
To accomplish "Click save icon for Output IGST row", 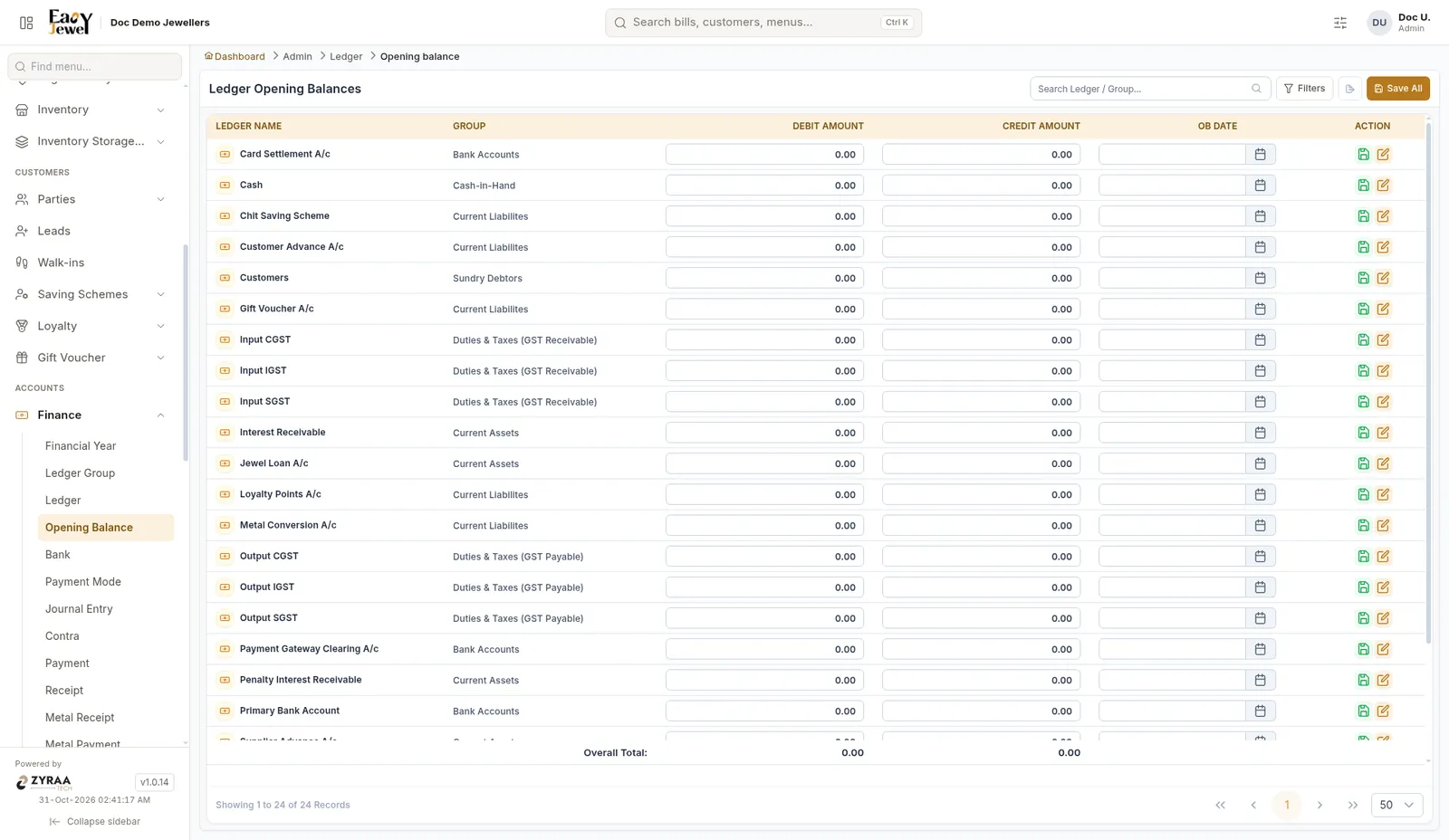I will [1363, 587].
